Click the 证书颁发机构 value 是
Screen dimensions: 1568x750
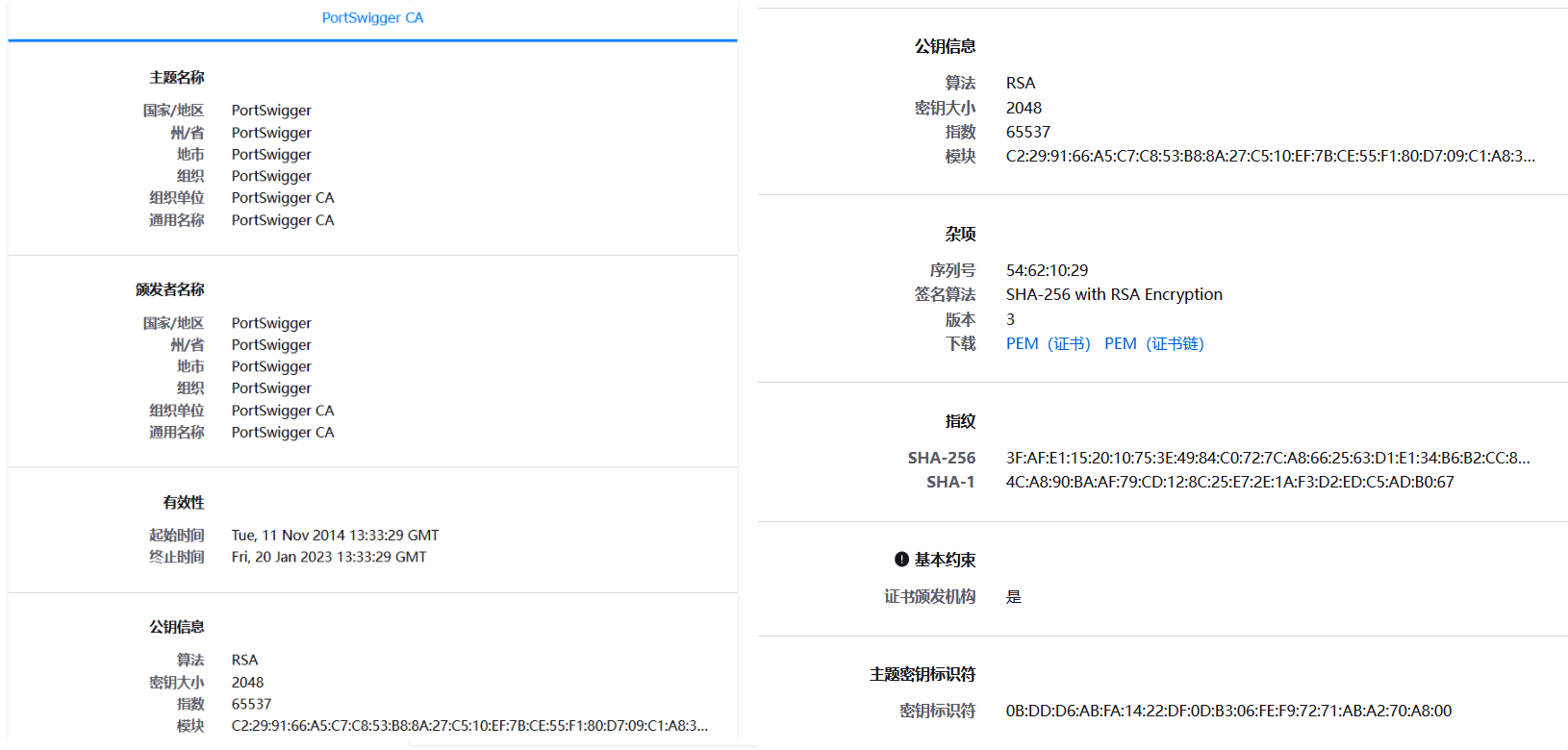1014,597
